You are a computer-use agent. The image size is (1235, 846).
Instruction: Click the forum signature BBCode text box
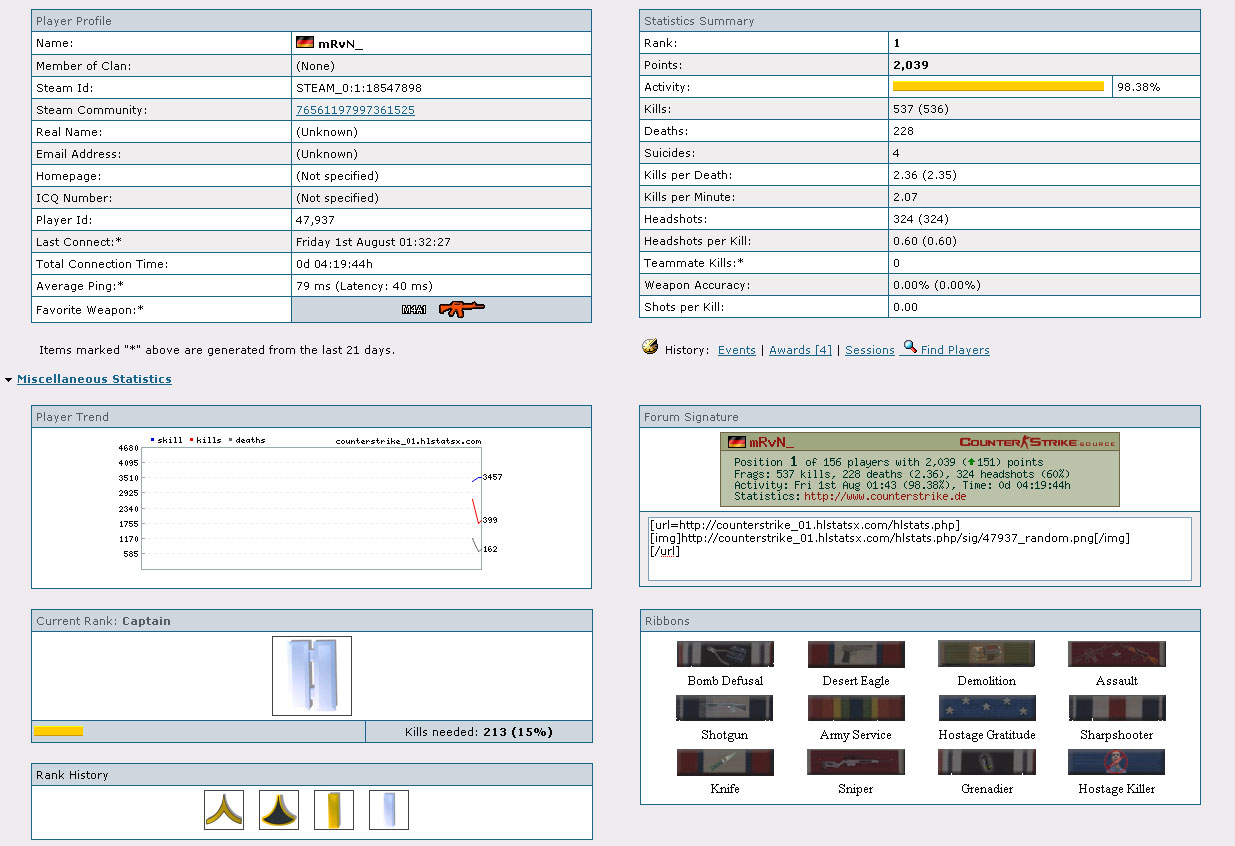919,548
